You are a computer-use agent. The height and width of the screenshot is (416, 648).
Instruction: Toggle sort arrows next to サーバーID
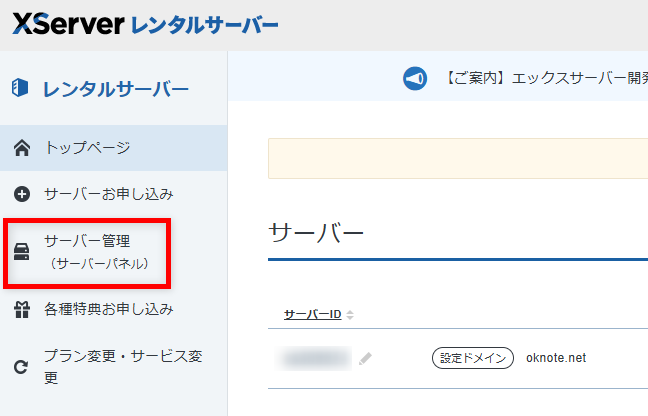click(x=350, y=315)
